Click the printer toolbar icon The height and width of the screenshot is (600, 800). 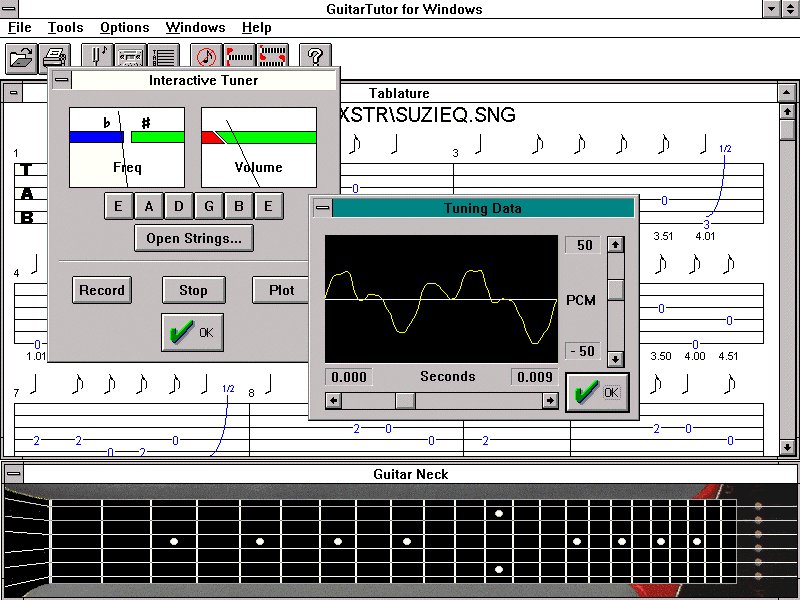[55, 57]
